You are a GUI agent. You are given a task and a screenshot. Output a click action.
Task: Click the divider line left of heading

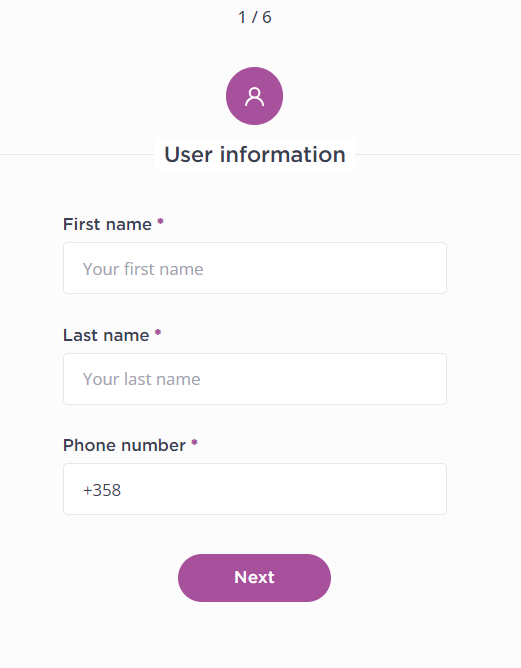tap(77, 154)
